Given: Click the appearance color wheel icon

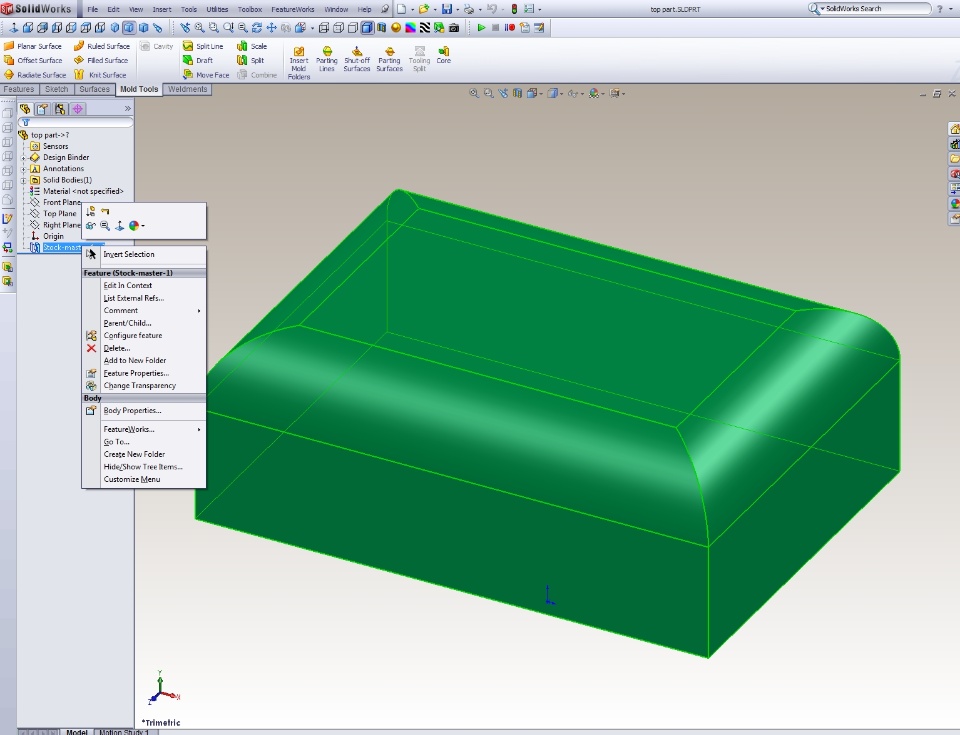Looking at the screenshot, I should (x=133, y=225).
